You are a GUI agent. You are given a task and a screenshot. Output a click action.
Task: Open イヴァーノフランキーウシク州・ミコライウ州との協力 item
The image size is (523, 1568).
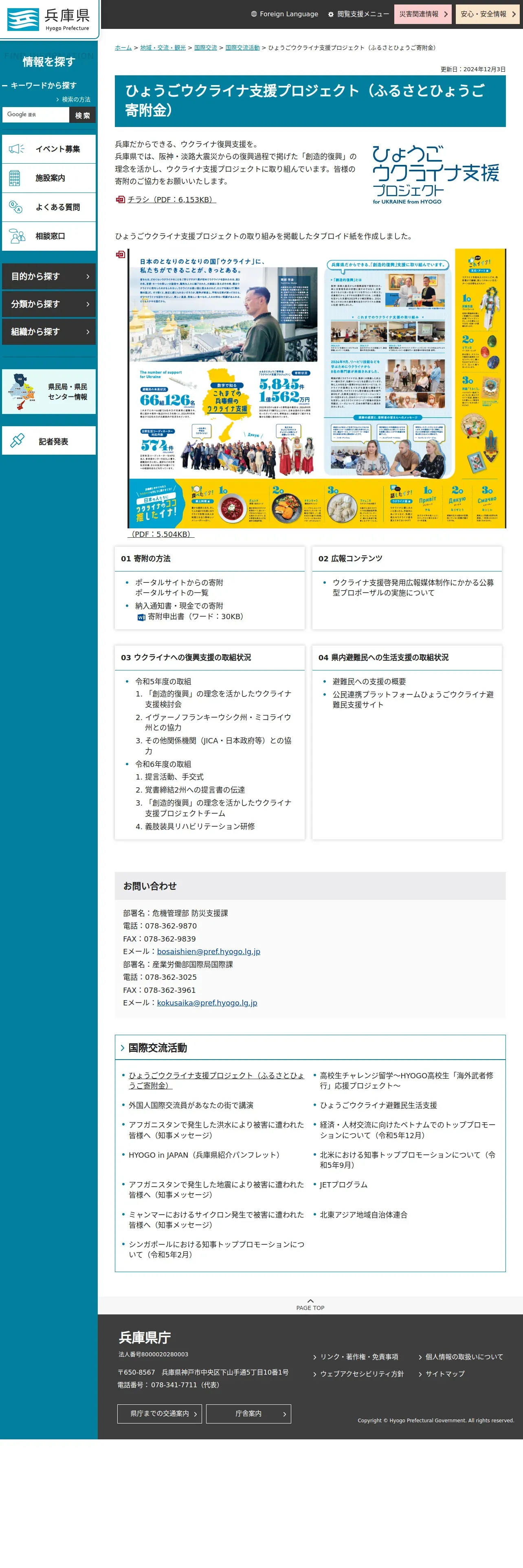(218, 723)
